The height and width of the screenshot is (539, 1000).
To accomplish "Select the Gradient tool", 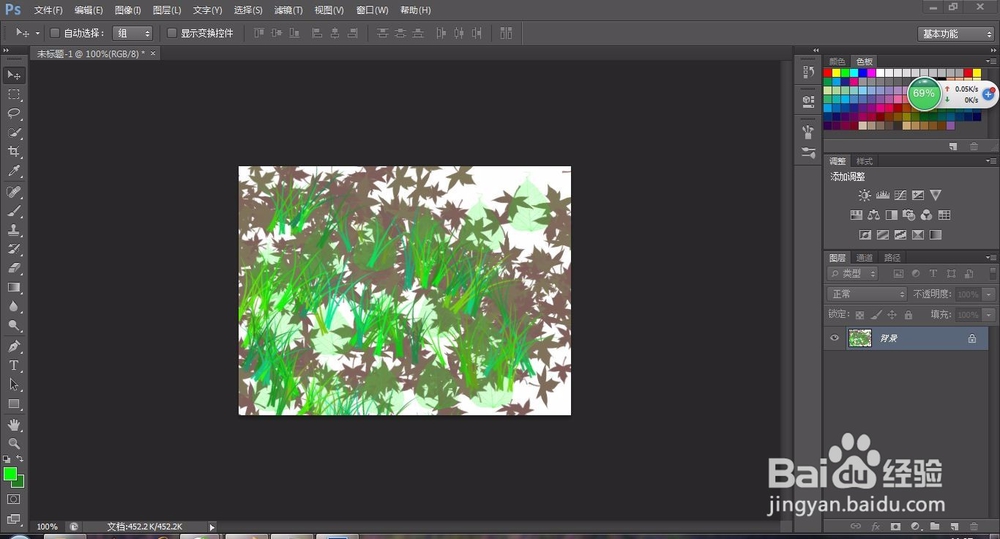I will tap(14, 288).
